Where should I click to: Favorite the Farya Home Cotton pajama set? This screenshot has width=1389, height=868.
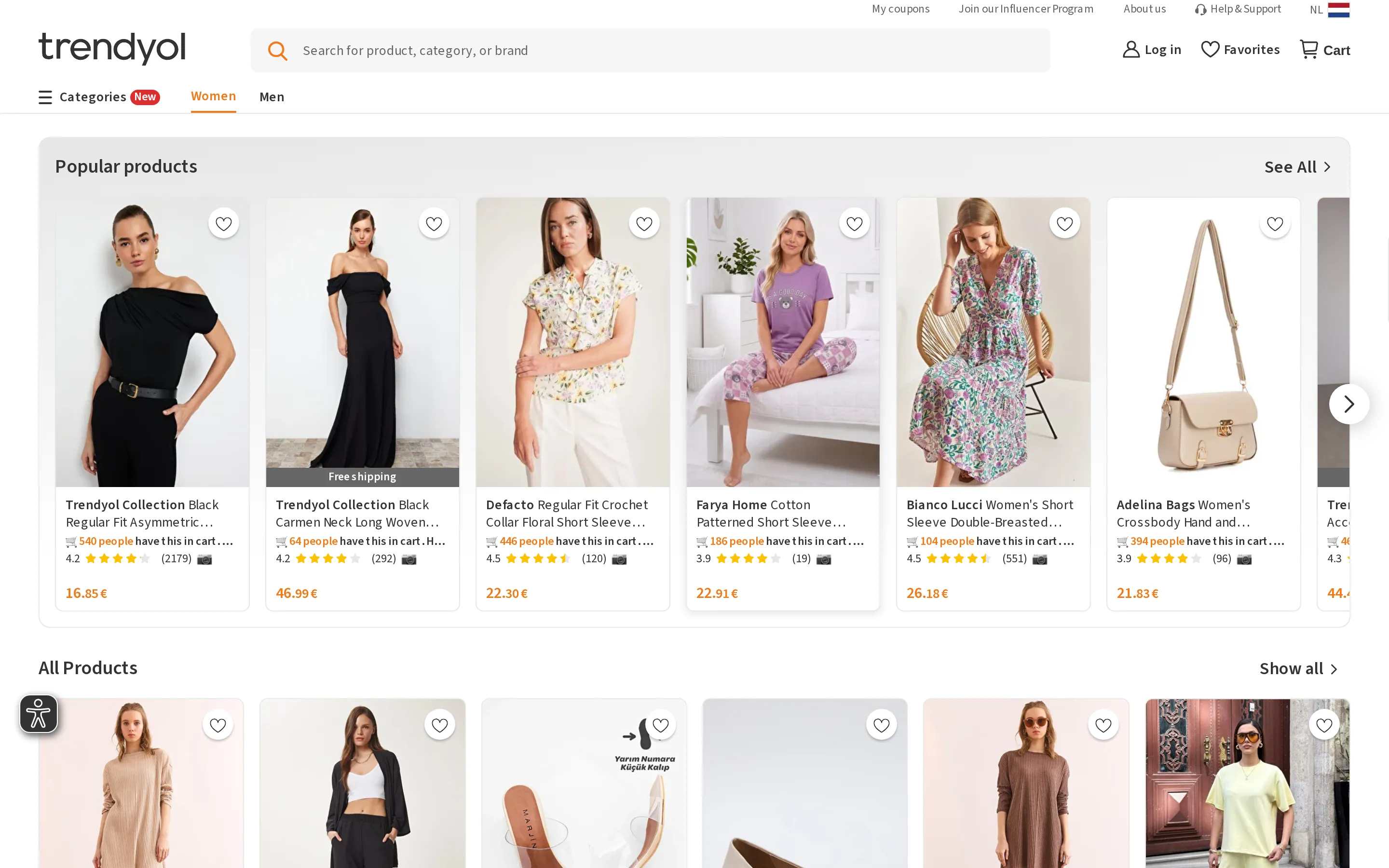point(854,223)
